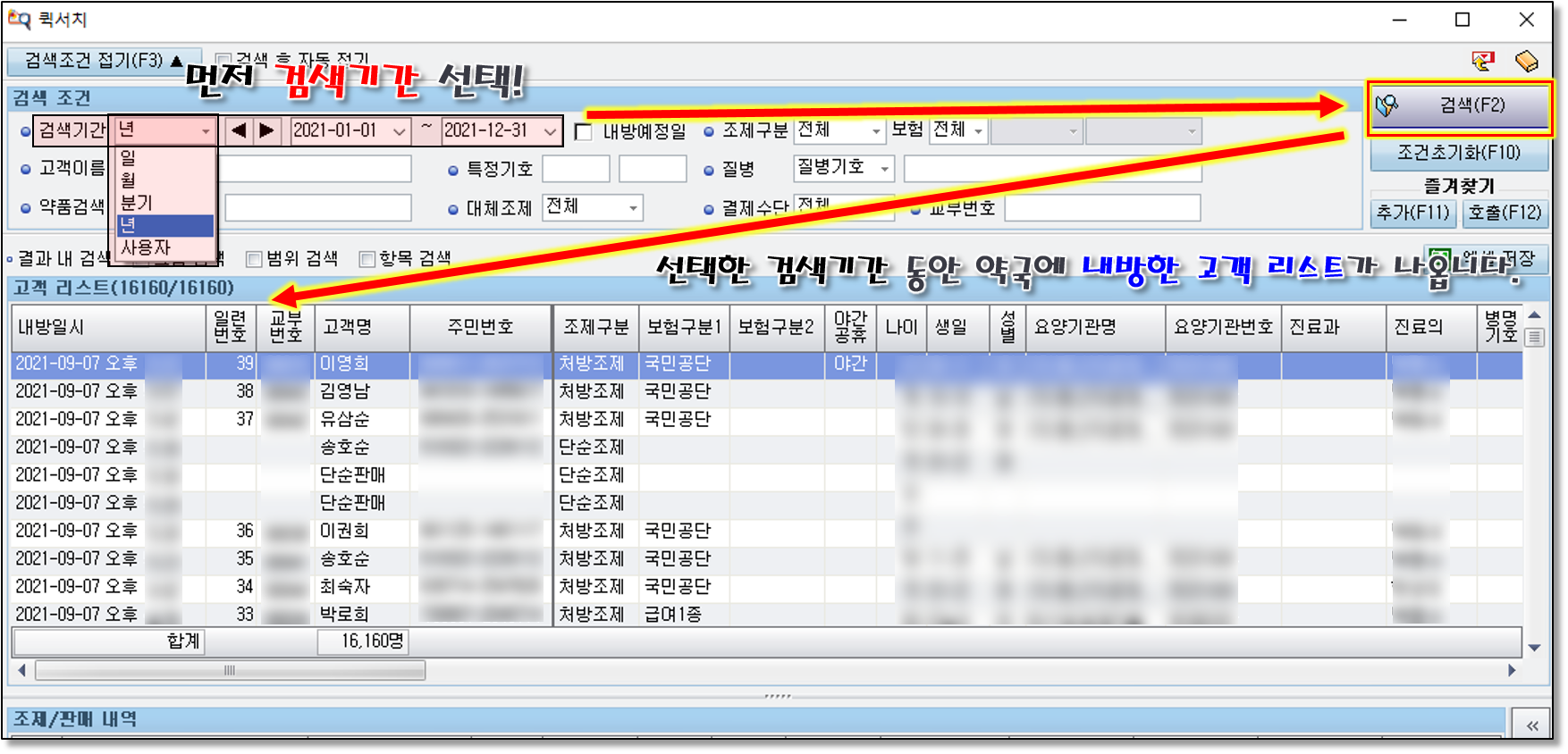Screen dimensions: 1568x754
Task: Select 분기 from the period list
Action: pos(138,203)
